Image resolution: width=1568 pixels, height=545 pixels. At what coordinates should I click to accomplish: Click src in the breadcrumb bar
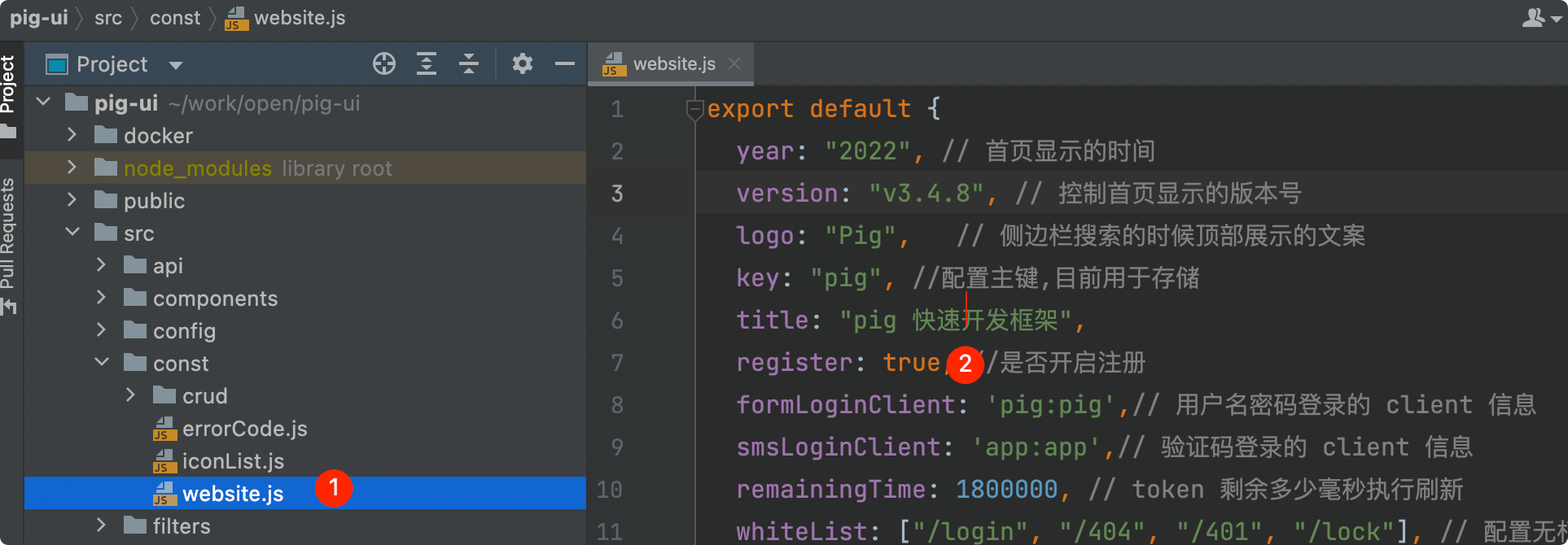(108, 18)
